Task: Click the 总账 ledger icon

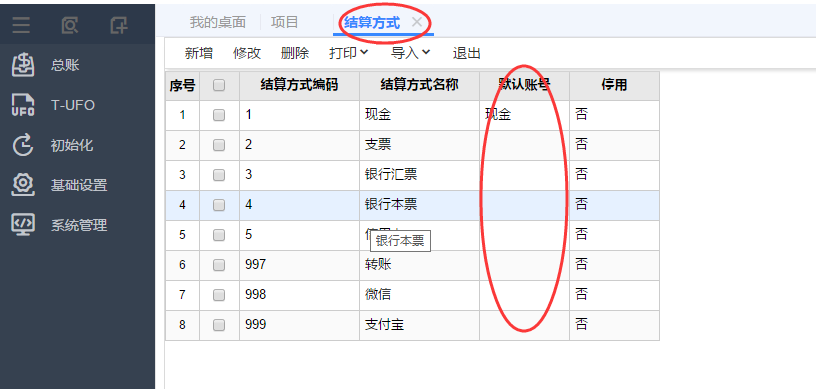Action: tap(23, 65)
